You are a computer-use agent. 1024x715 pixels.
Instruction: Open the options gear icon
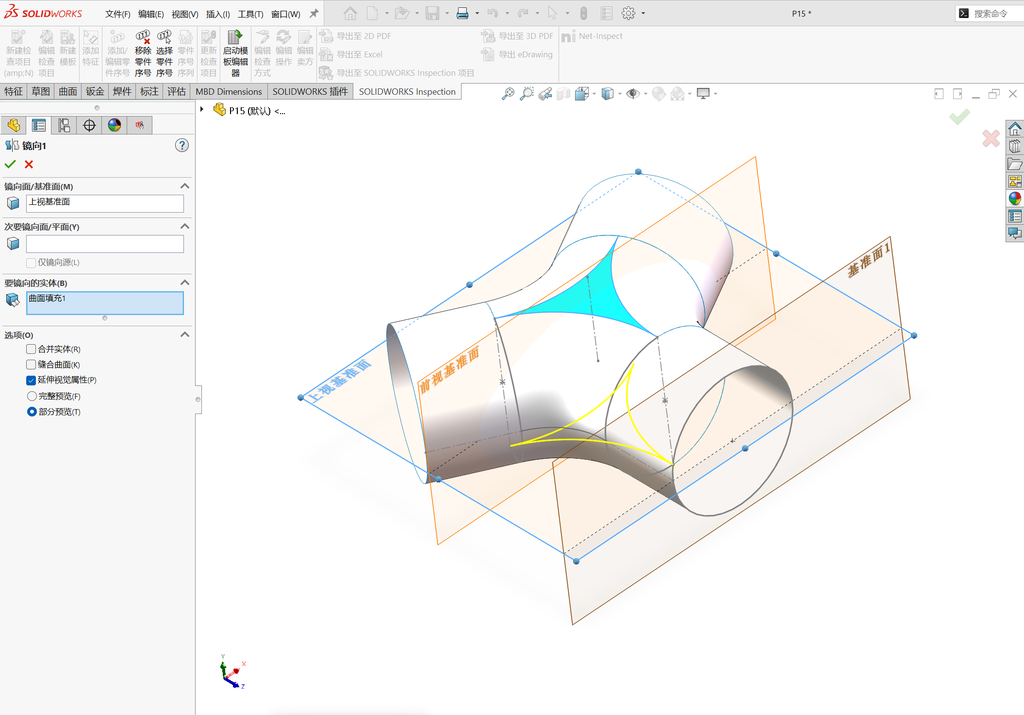tap(628, 13)
